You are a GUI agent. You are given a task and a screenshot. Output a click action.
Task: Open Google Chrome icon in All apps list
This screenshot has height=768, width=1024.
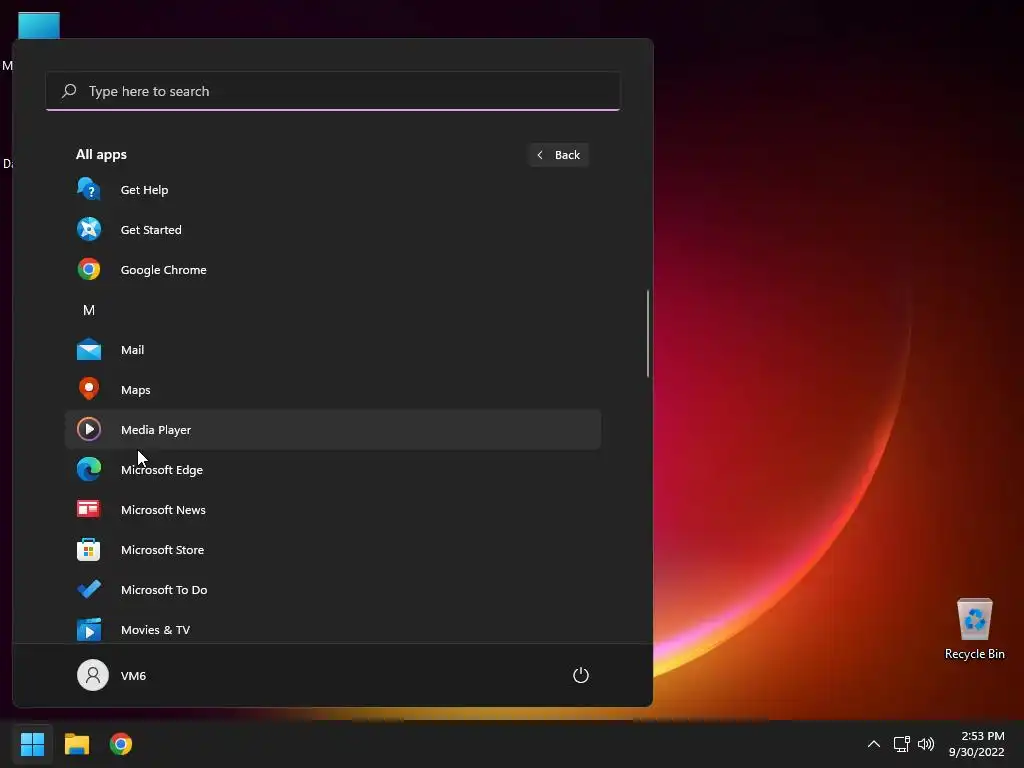pyautogui.click(x=89, y=269)
